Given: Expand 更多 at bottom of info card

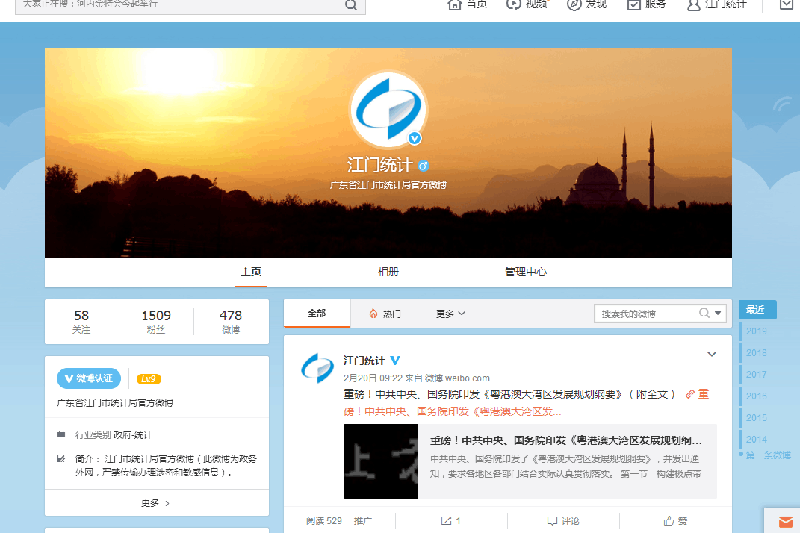Looking at the screenshot, I should [156, 503].
